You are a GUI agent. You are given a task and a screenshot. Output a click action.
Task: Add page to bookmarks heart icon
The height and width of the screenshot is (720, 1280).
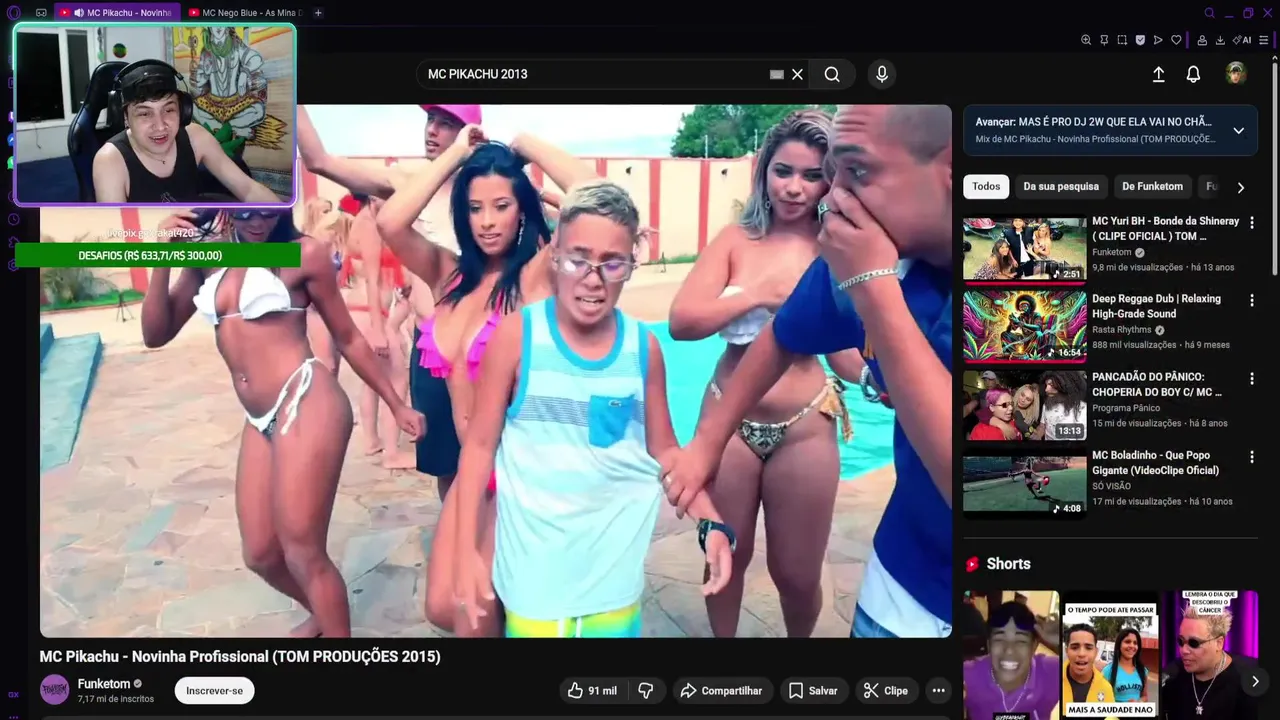[1176, 40]
